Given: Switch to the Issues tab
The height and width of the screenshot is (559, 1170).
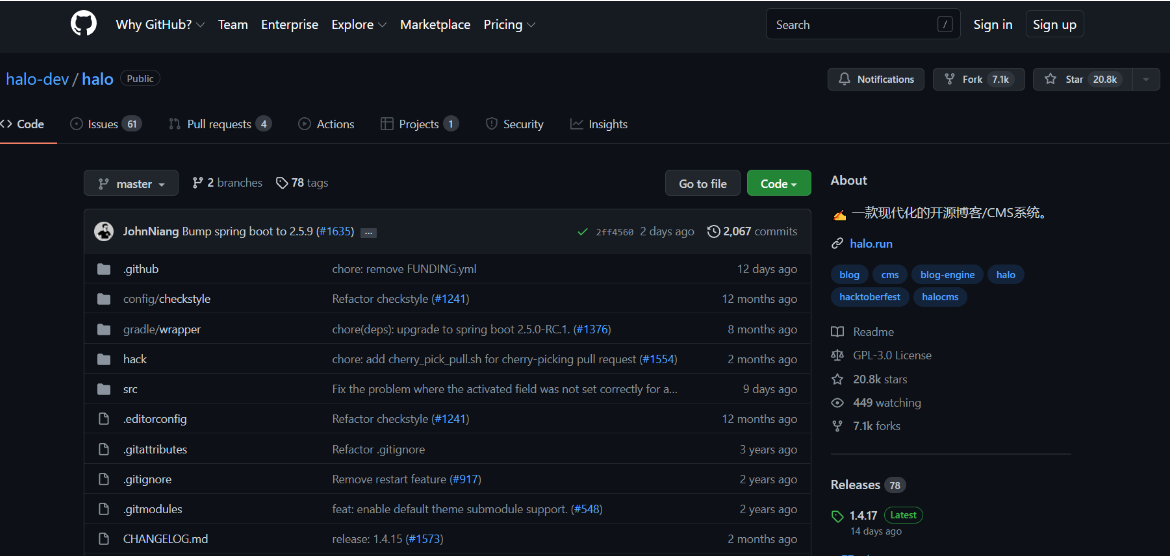Looking at the screenshot, I should point(106,125).
